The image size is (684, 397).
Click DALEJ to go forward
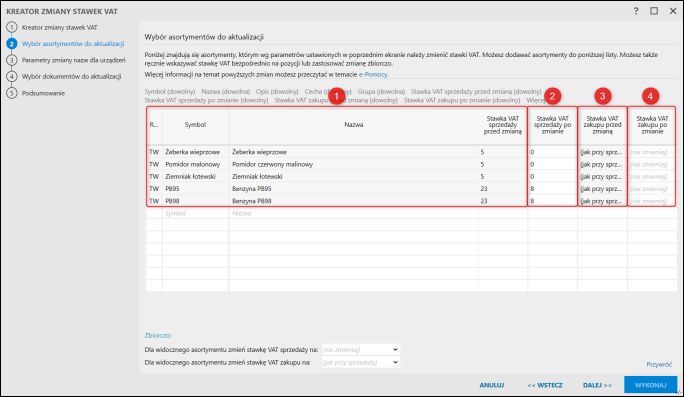pyautogui.click(x=597, y=385)
